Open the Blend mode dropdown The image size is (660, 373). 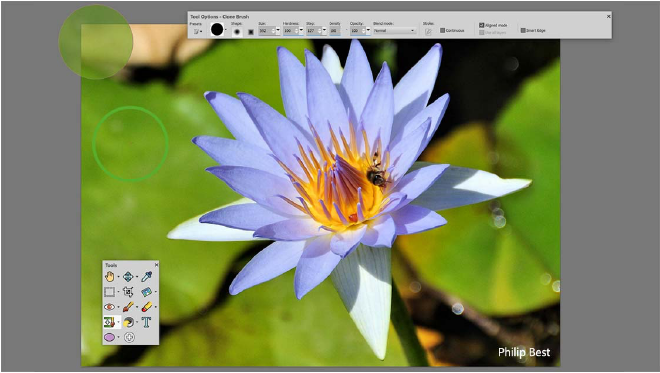(394, 31)
